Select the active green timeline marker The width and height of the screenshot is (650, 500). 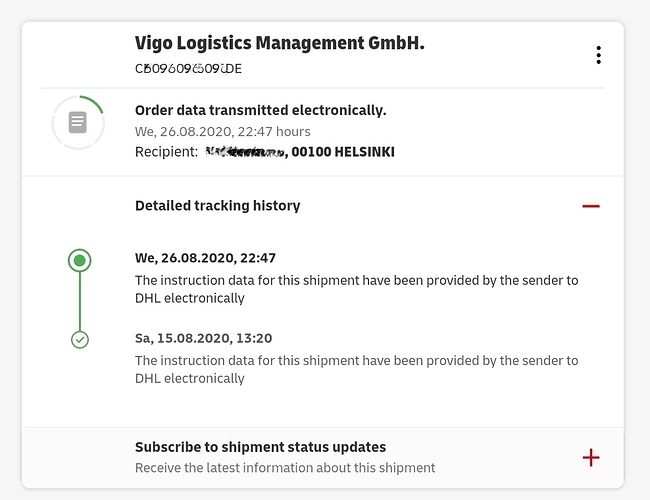point(80,260)
